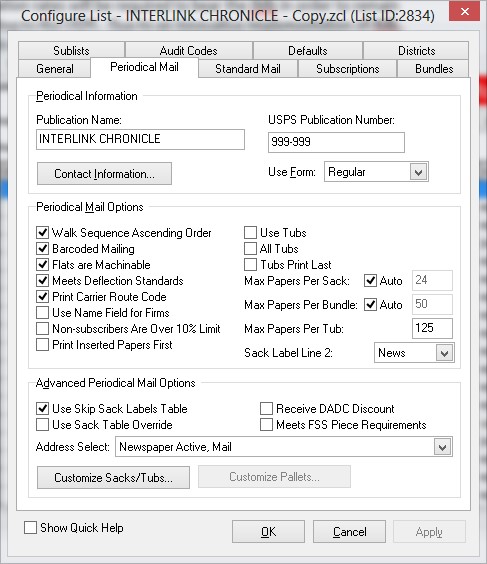This screenshot has height=564, width=487.
Task: Click the Publication Name input field
Action: click(140, 139)
